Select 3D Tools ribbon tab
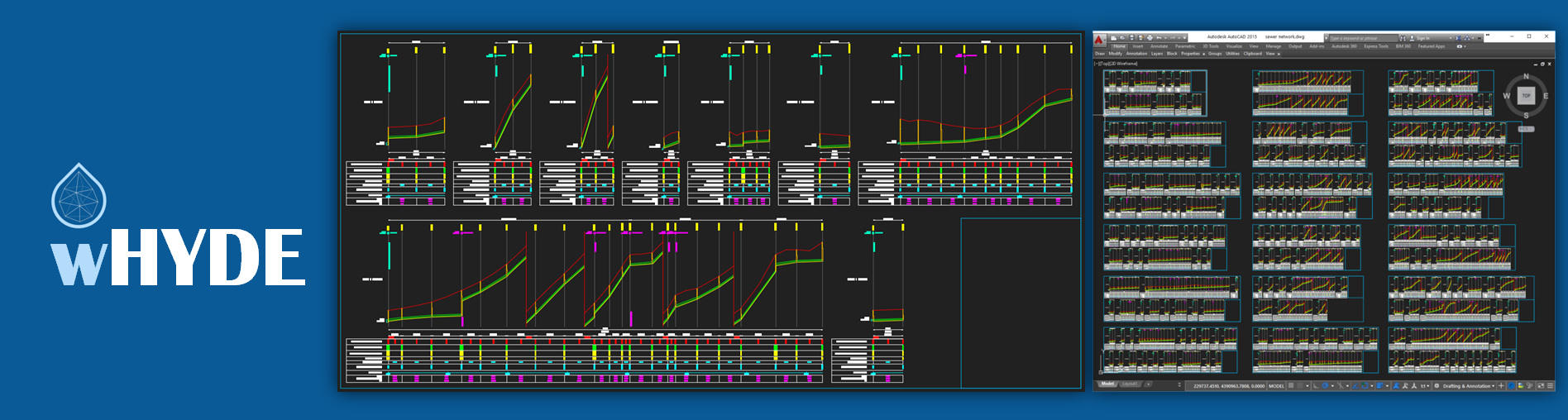The width and height of the screenshot is (1568, 420). (1211, 46)
